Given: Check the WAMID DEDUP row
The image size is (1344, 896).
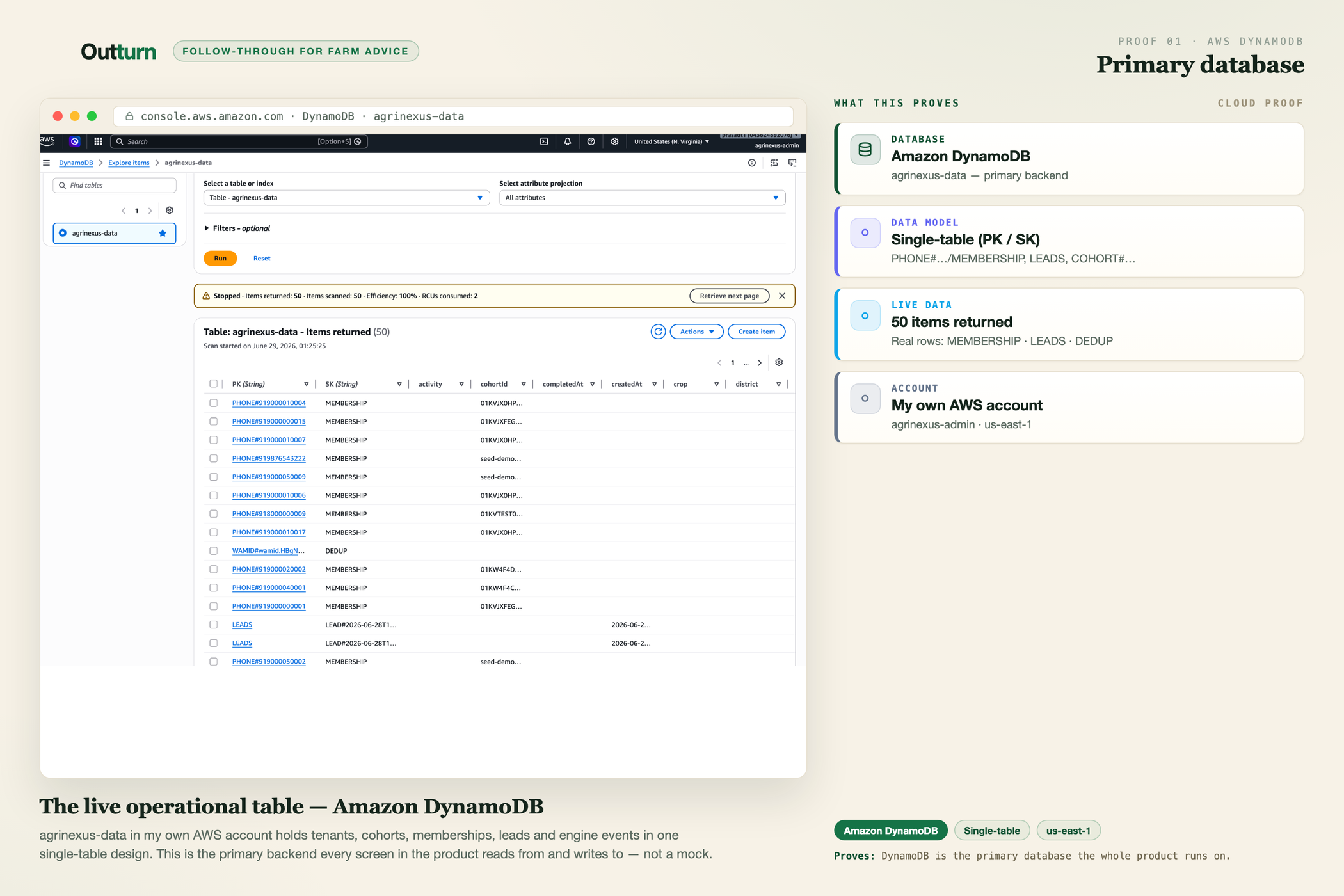Looking at the screenshot, I should [213, 551].
